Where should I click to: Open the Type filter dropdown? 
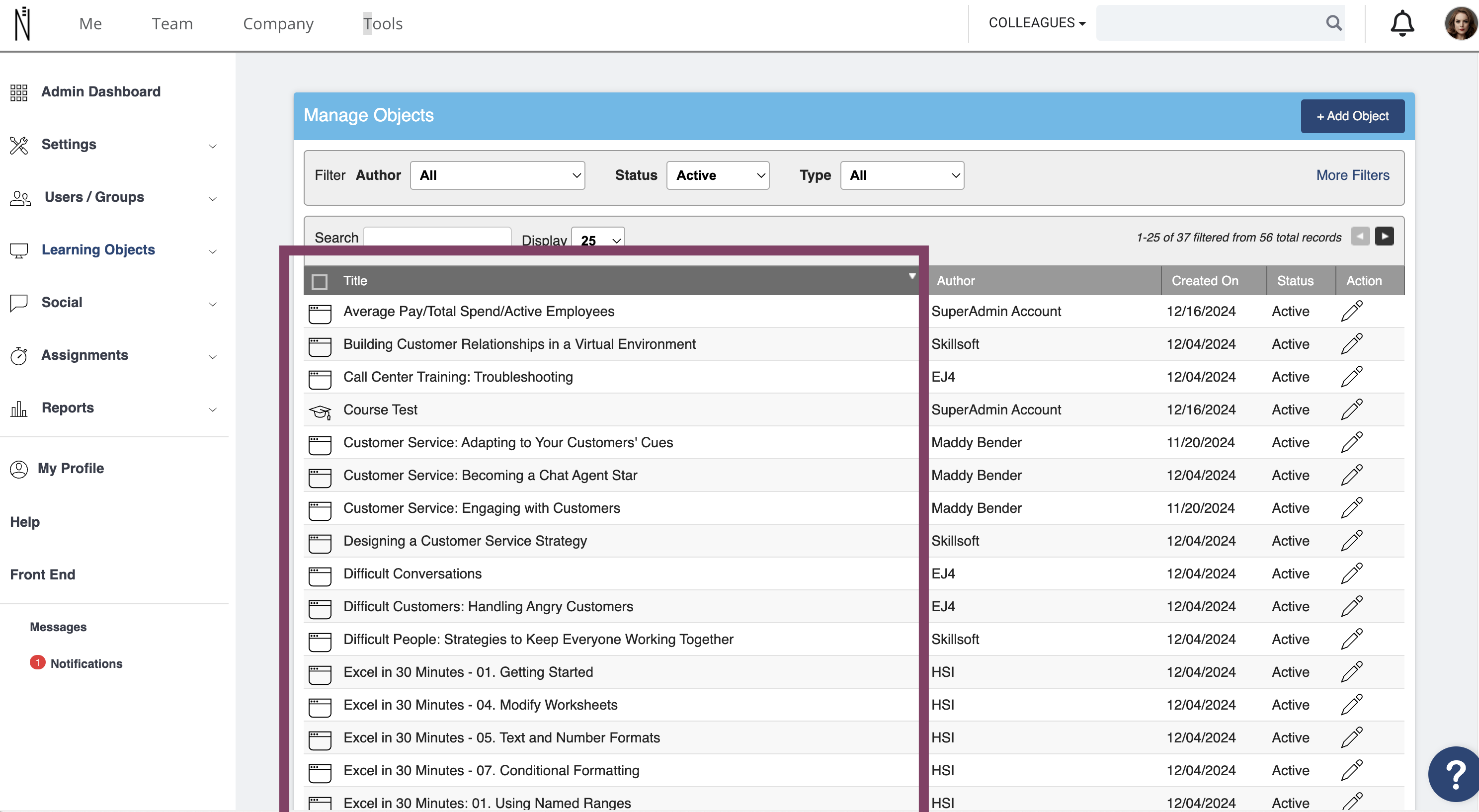902,175
